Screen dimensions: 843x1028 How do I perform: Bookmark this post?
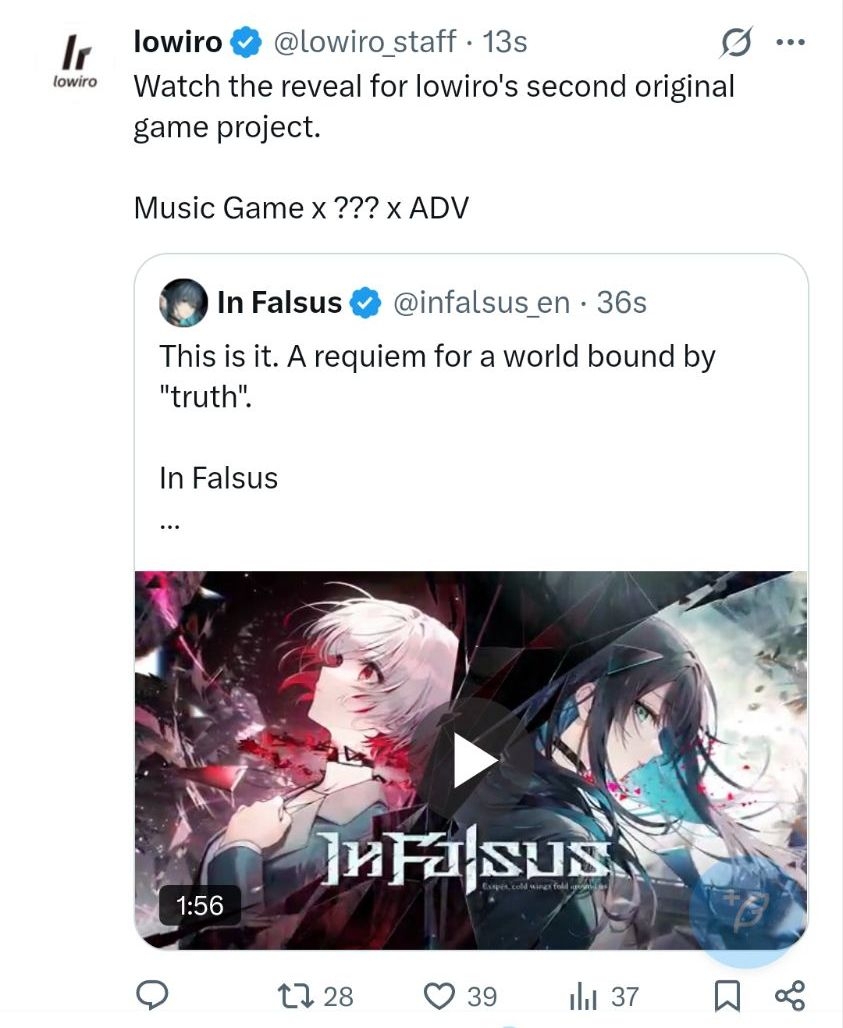[x=727, y=996]
